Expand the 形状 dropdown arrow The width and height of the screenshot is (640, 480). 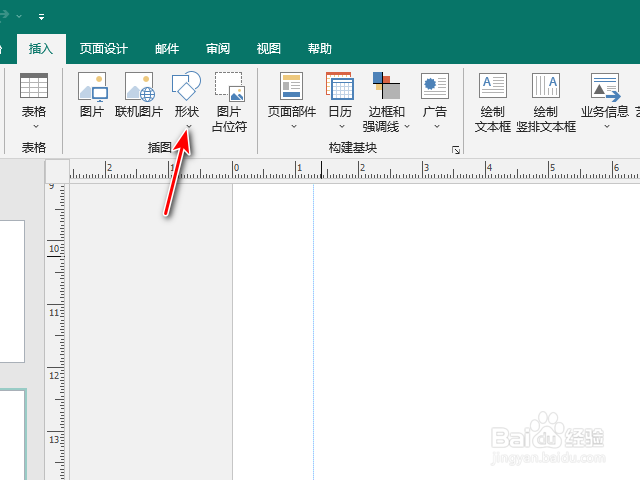[x=189, y=127]
